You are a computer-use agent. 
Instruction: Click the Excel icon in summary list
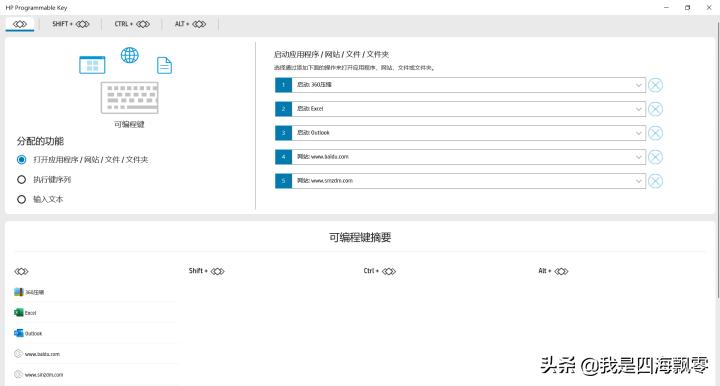click(18, 313)
